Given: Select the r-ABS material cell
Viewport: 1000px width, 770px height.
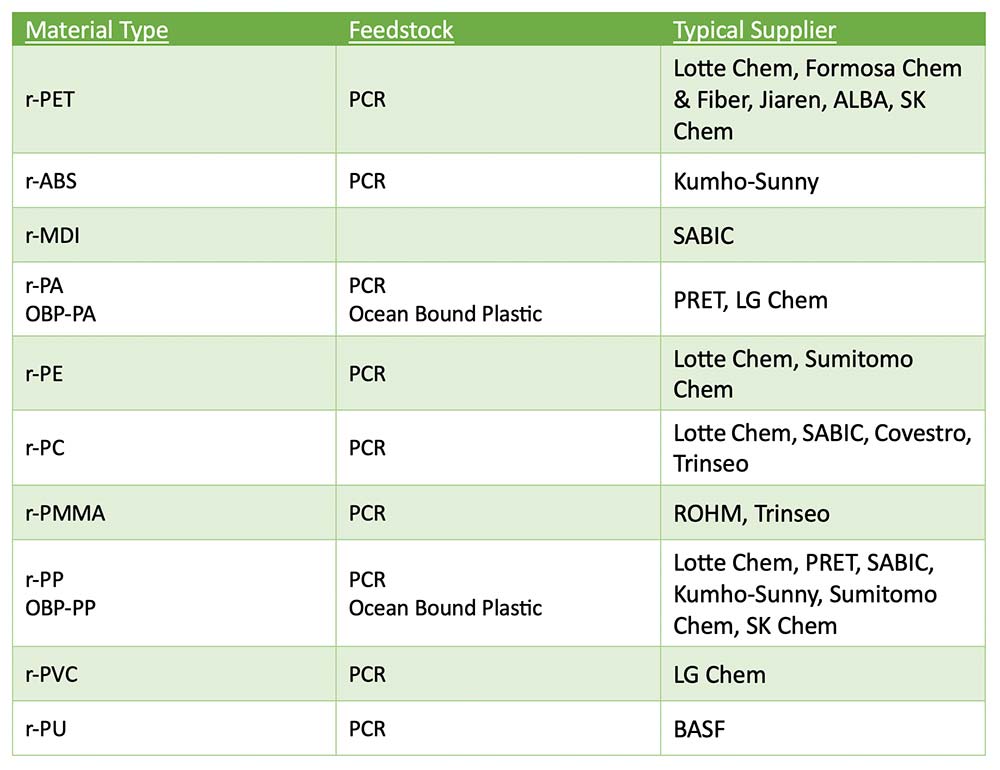Looking at the screenshot, I should pos(174,181).
